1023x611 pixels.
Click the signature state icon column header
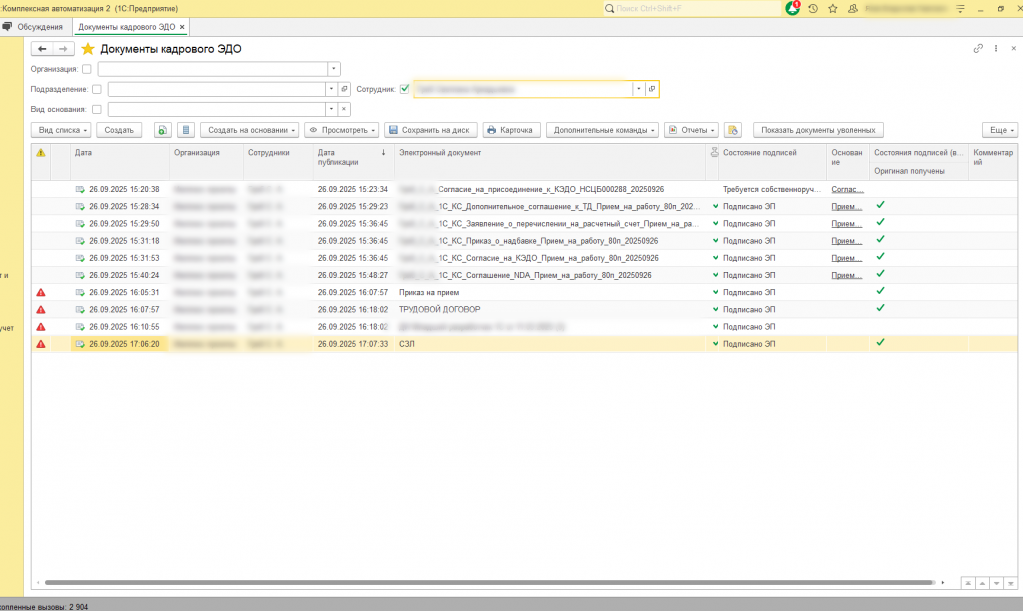714,152
